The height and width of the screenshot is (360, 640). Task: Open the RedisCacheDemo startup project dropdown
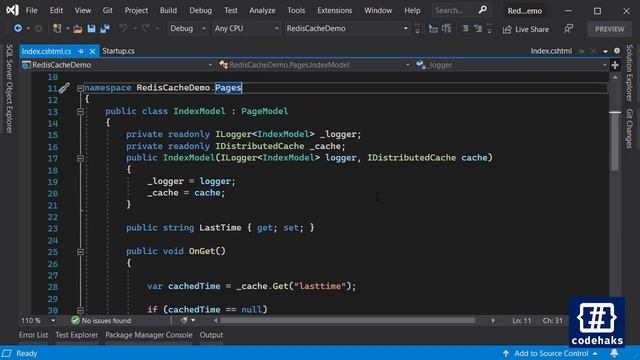(x=347, y=28)
